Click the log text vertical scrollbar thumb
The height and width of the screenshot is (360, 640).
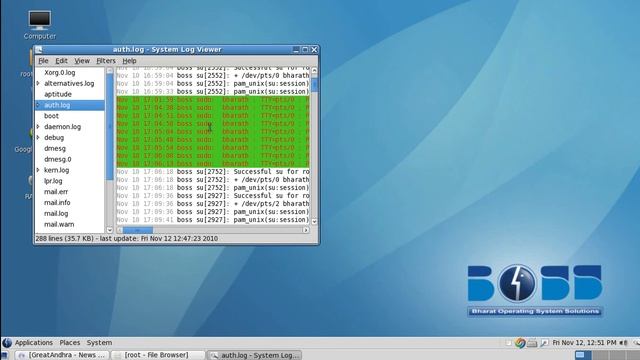point(314,85)
